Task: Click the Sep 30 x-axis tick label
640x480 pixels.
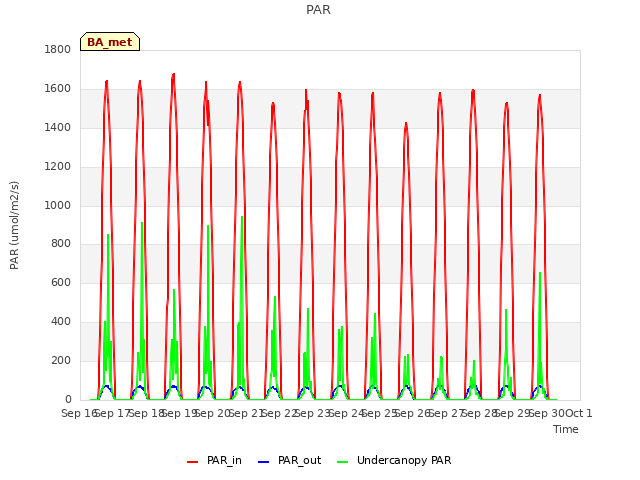Action: 547,413
